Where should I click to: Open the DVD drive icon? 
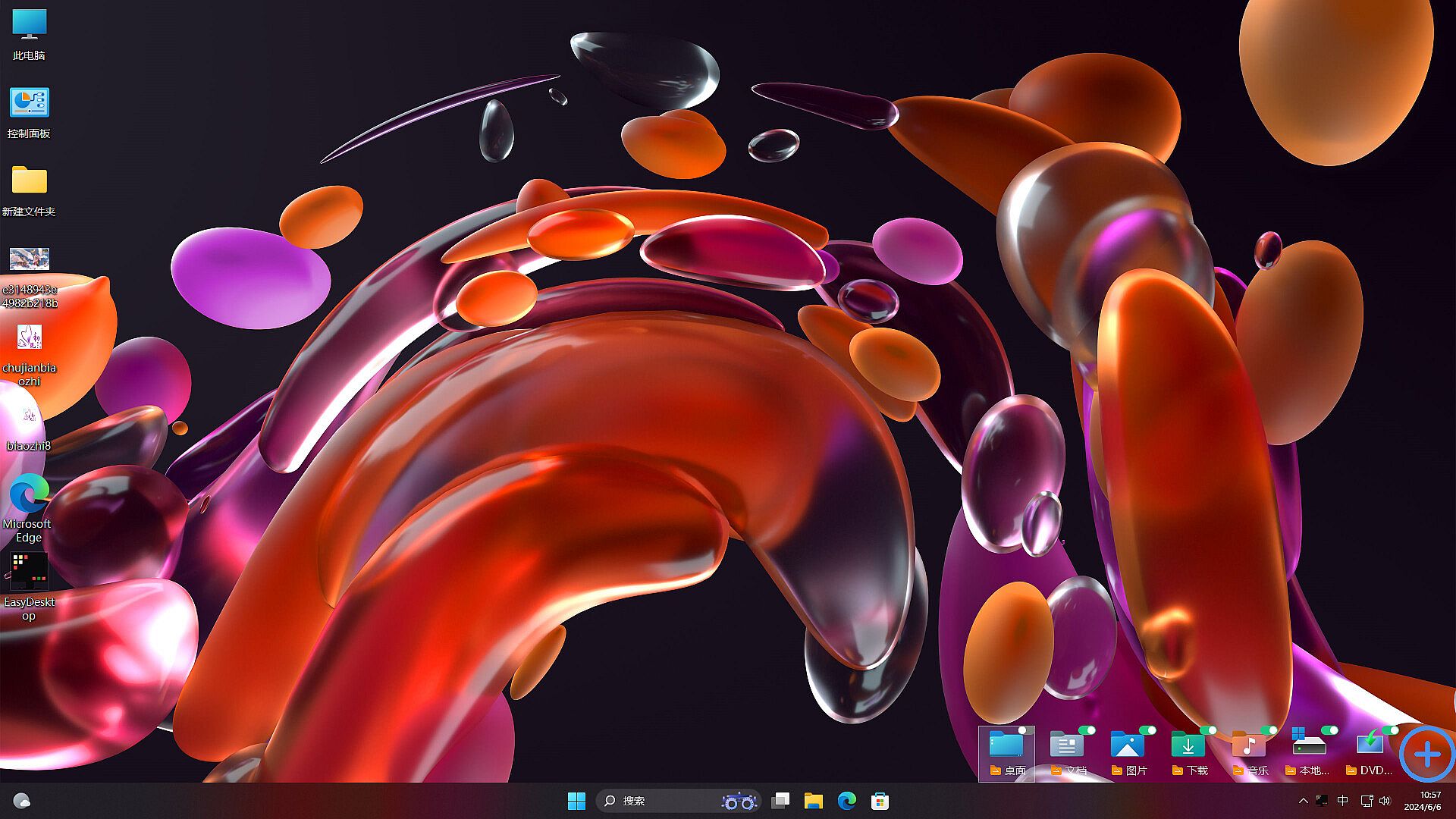1370,745
